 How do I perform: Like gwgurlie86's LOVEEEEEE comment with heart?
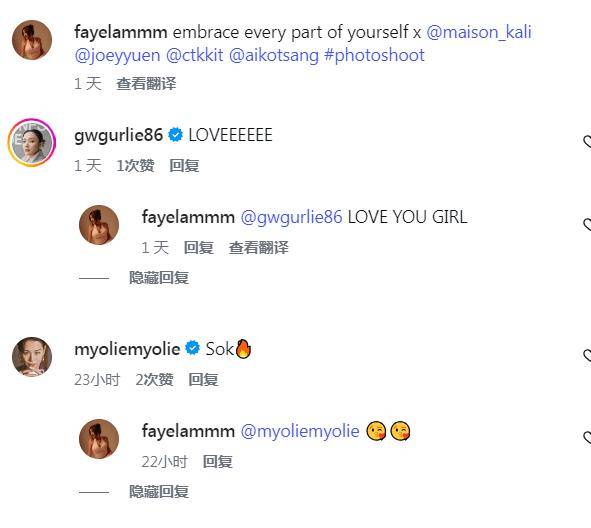pyautogui.click(x=587, y=142)
